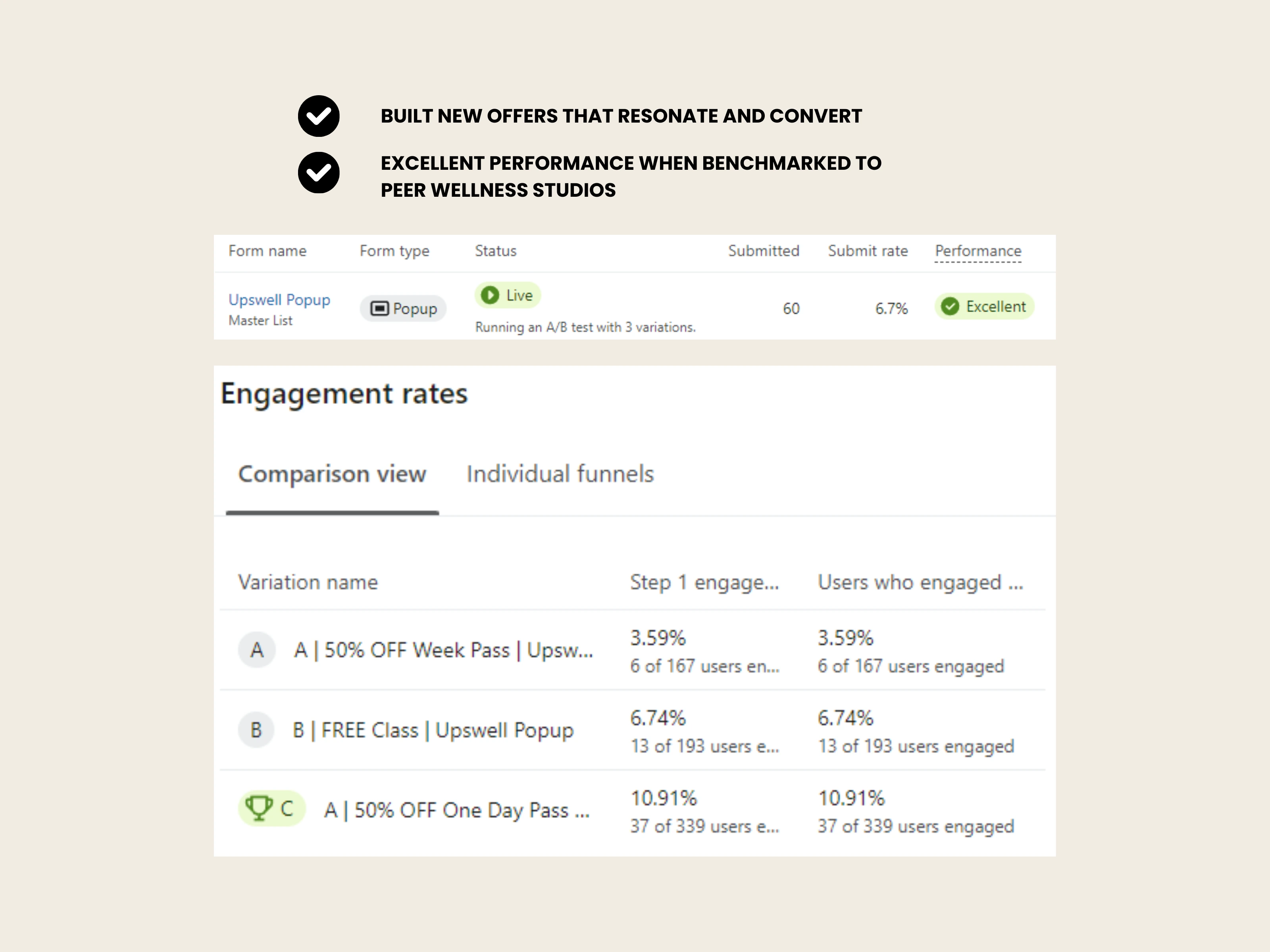
Task: Click checkmark icon beside Built New Offers
Action: coord(319,116)
